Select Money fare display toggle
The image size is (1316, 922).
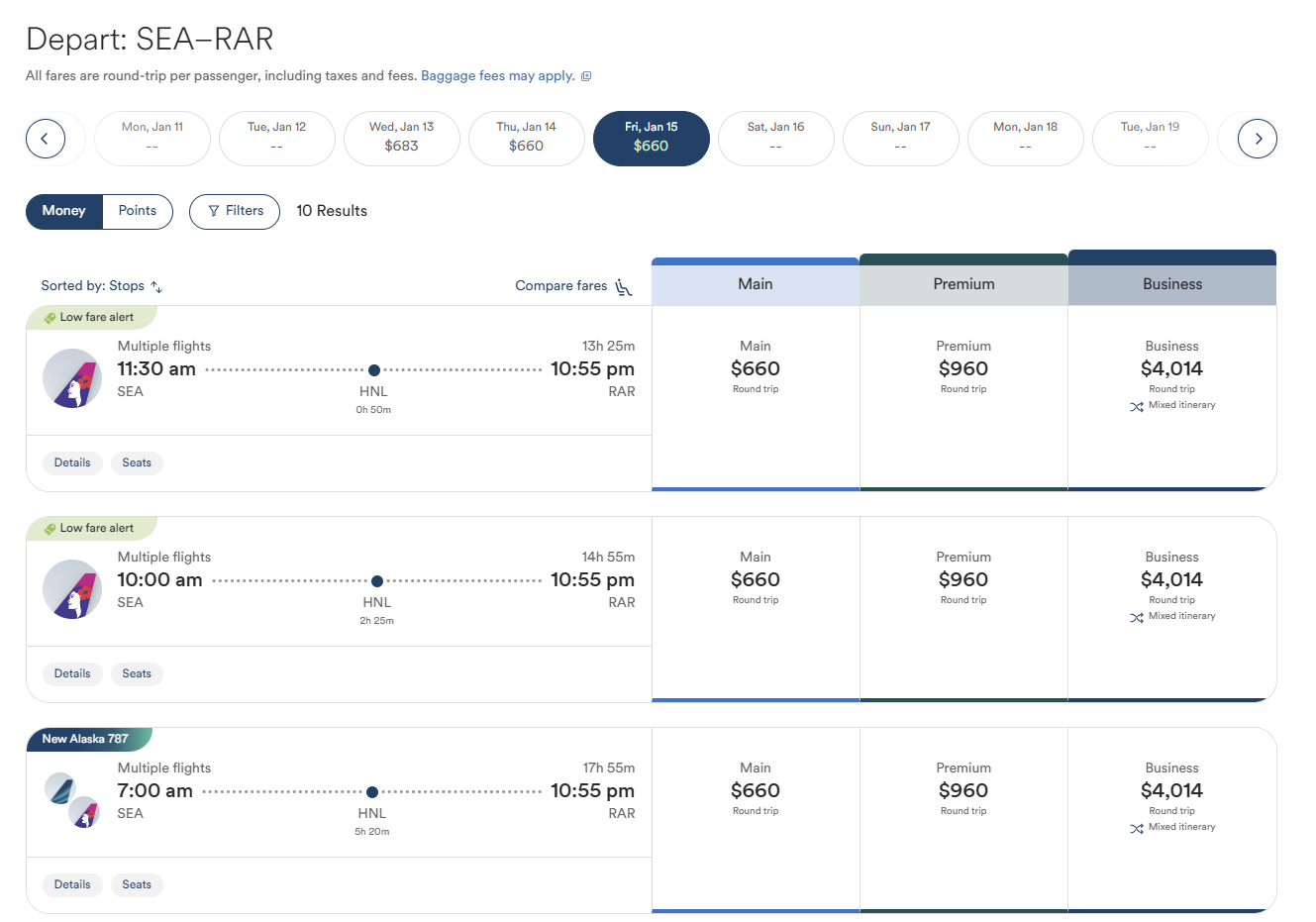pyautogui.click(x=64, y=211)
